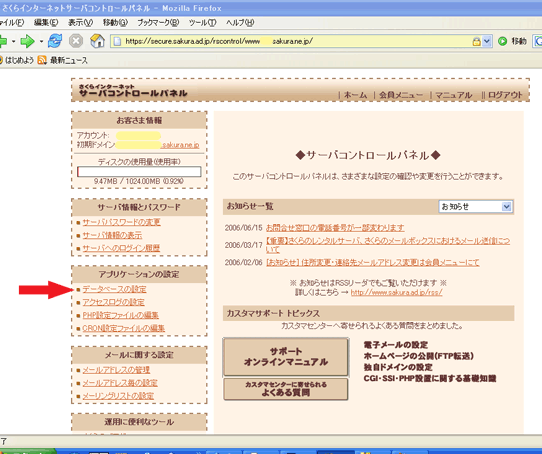
Task: Click the green 移動 go button
Action: (x=512, y=41)
